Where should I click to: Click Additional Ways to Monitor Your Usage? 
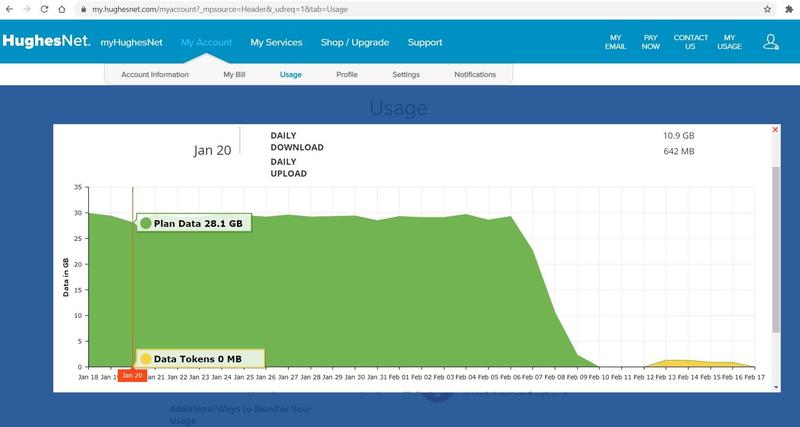pyautogui.click(x=240, y=415)
